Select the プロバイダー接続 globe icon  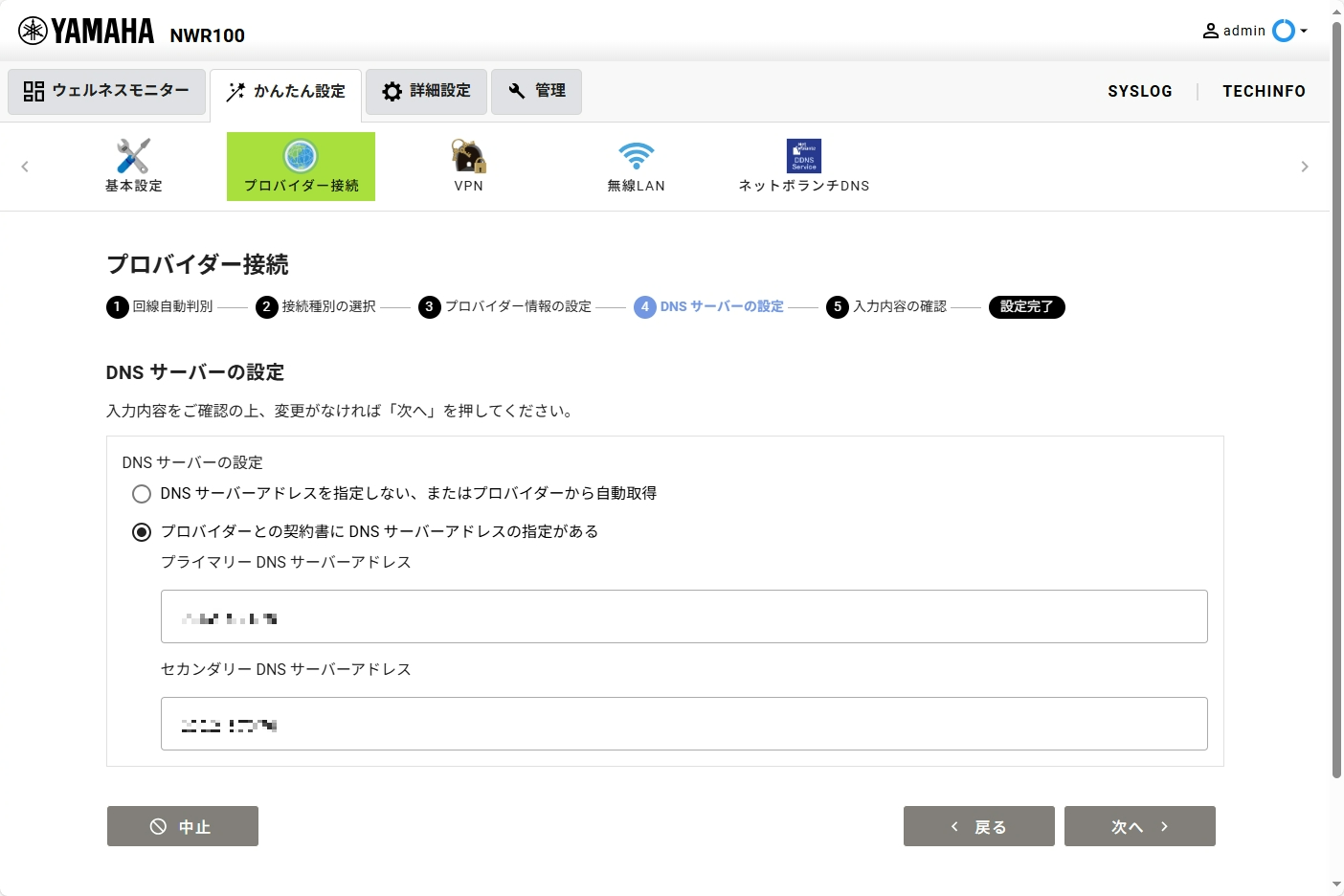point(301,156)
